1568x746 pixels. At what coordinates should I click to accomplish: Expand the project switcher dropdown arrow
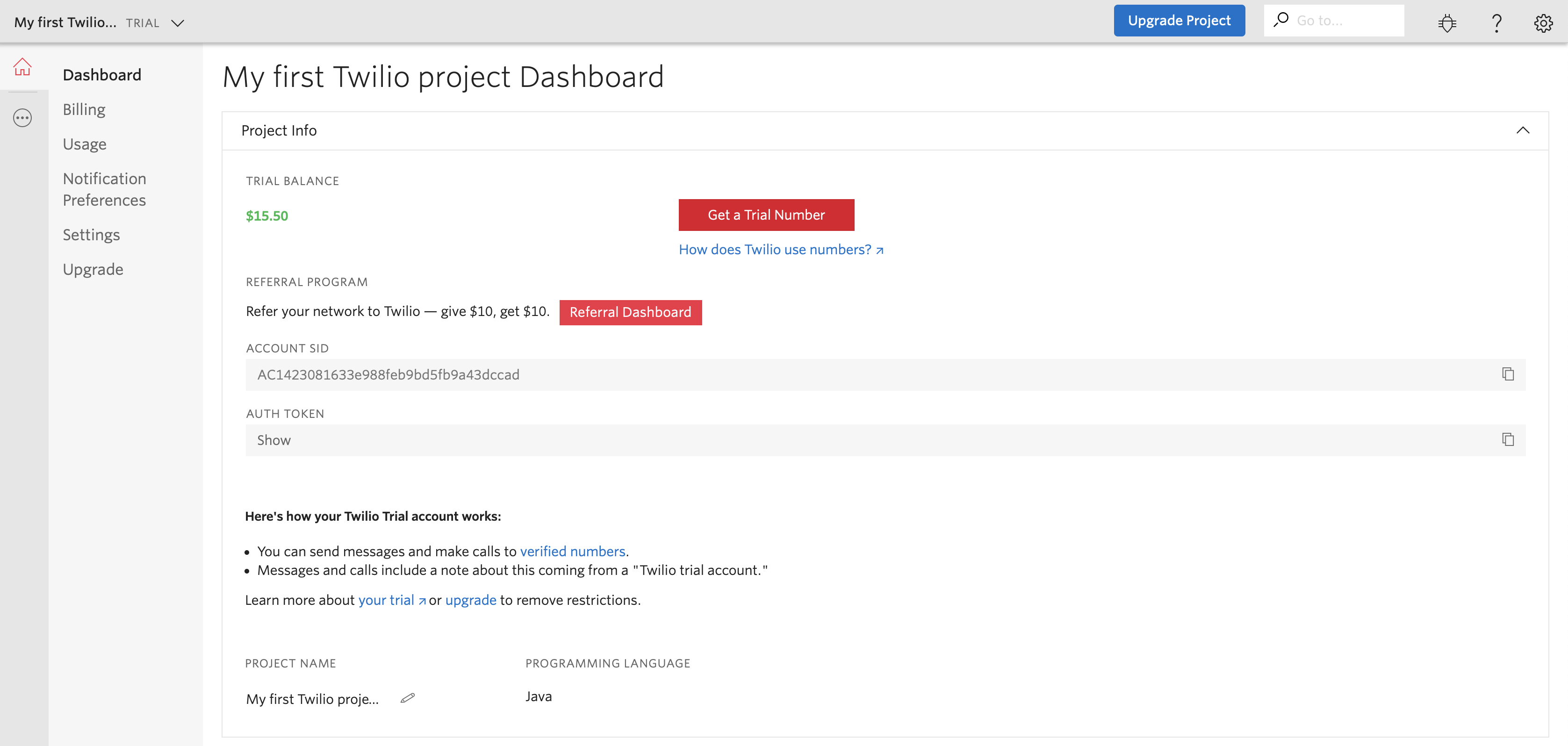(178, 23)
